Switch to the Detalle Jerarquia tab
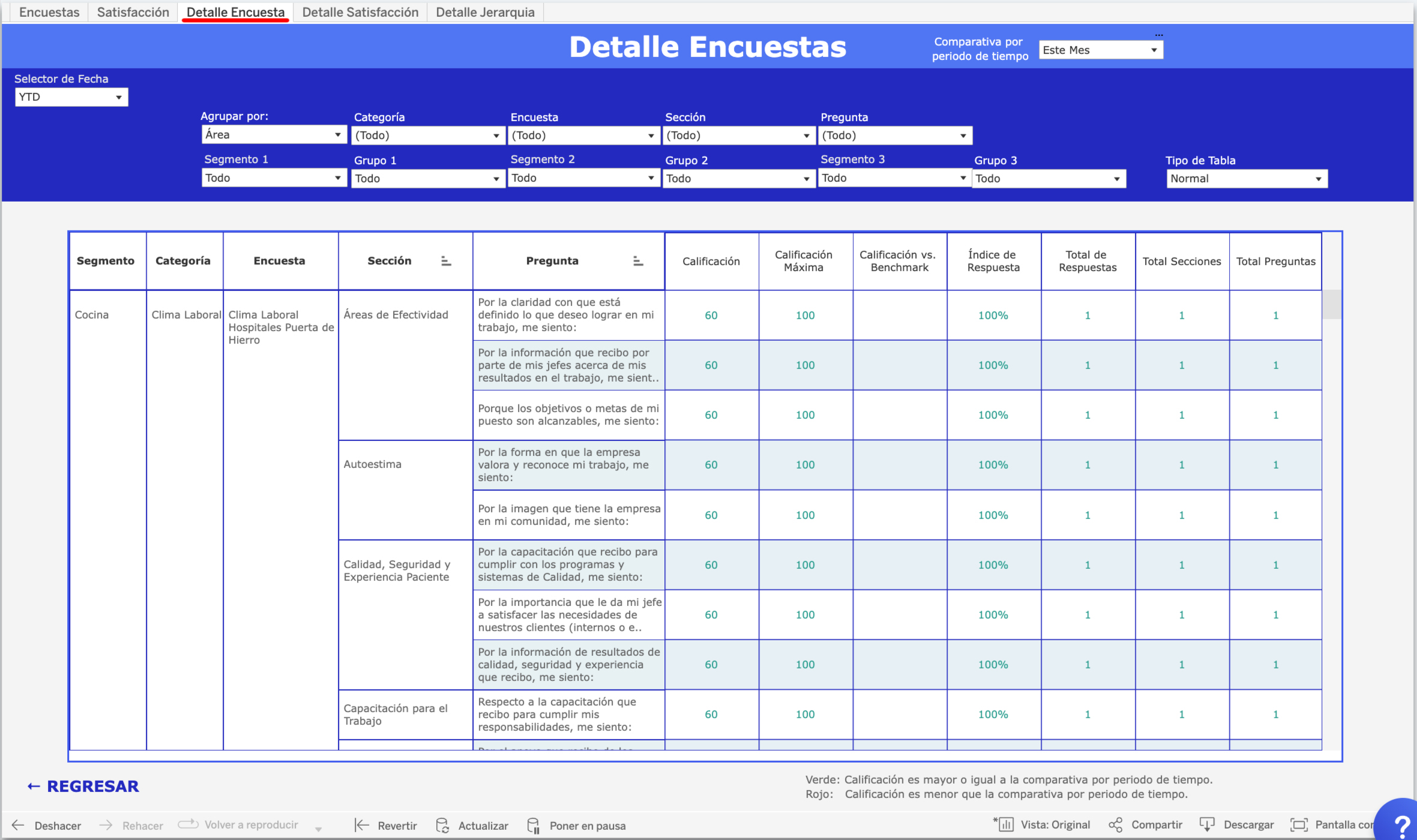The image size is (1417, 840). pos(485,12)
